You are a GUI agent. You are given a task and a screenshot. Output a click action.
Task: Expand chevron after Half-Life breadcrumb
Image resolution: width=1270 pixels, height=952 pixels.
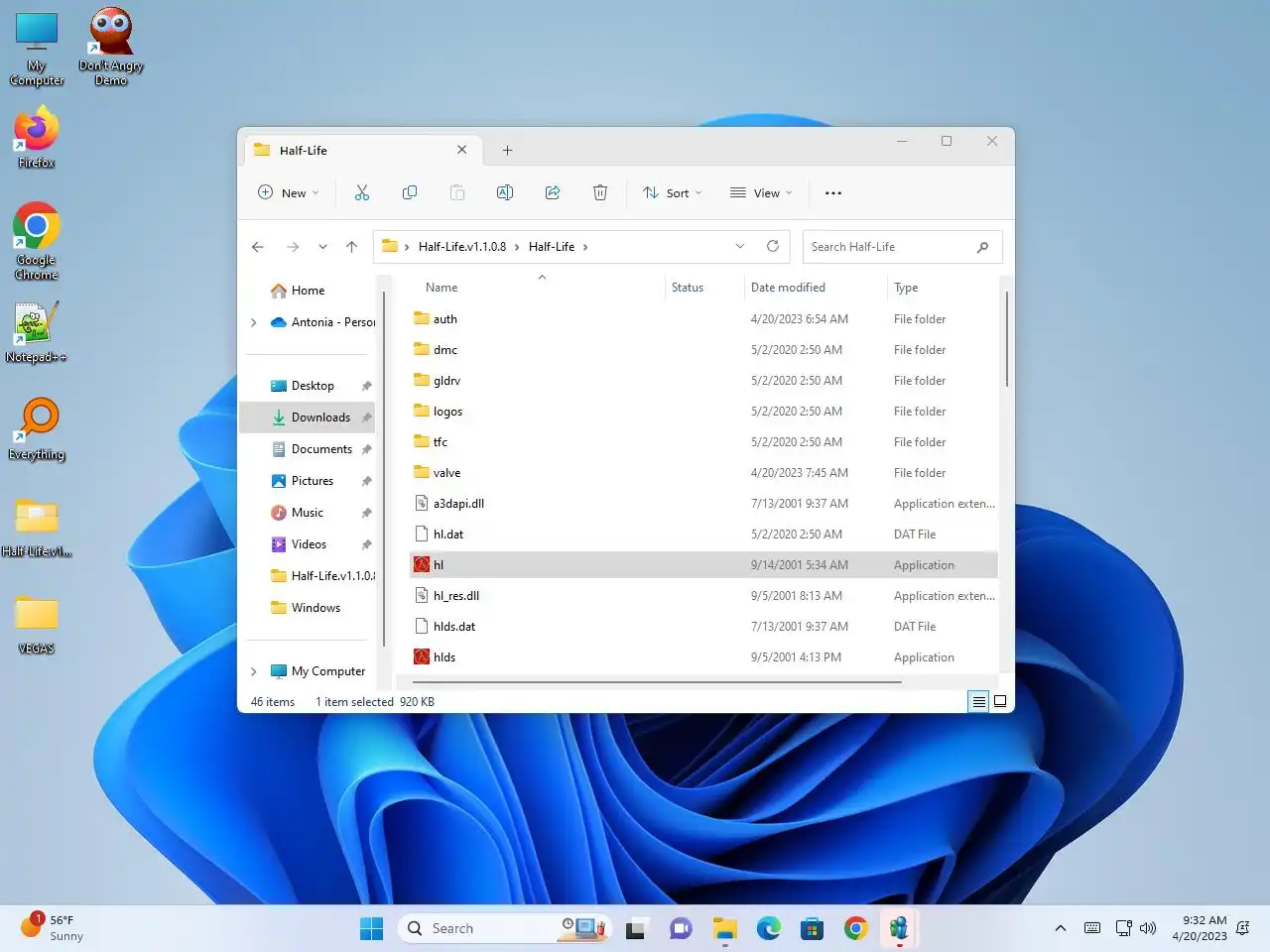click(585, 247)
